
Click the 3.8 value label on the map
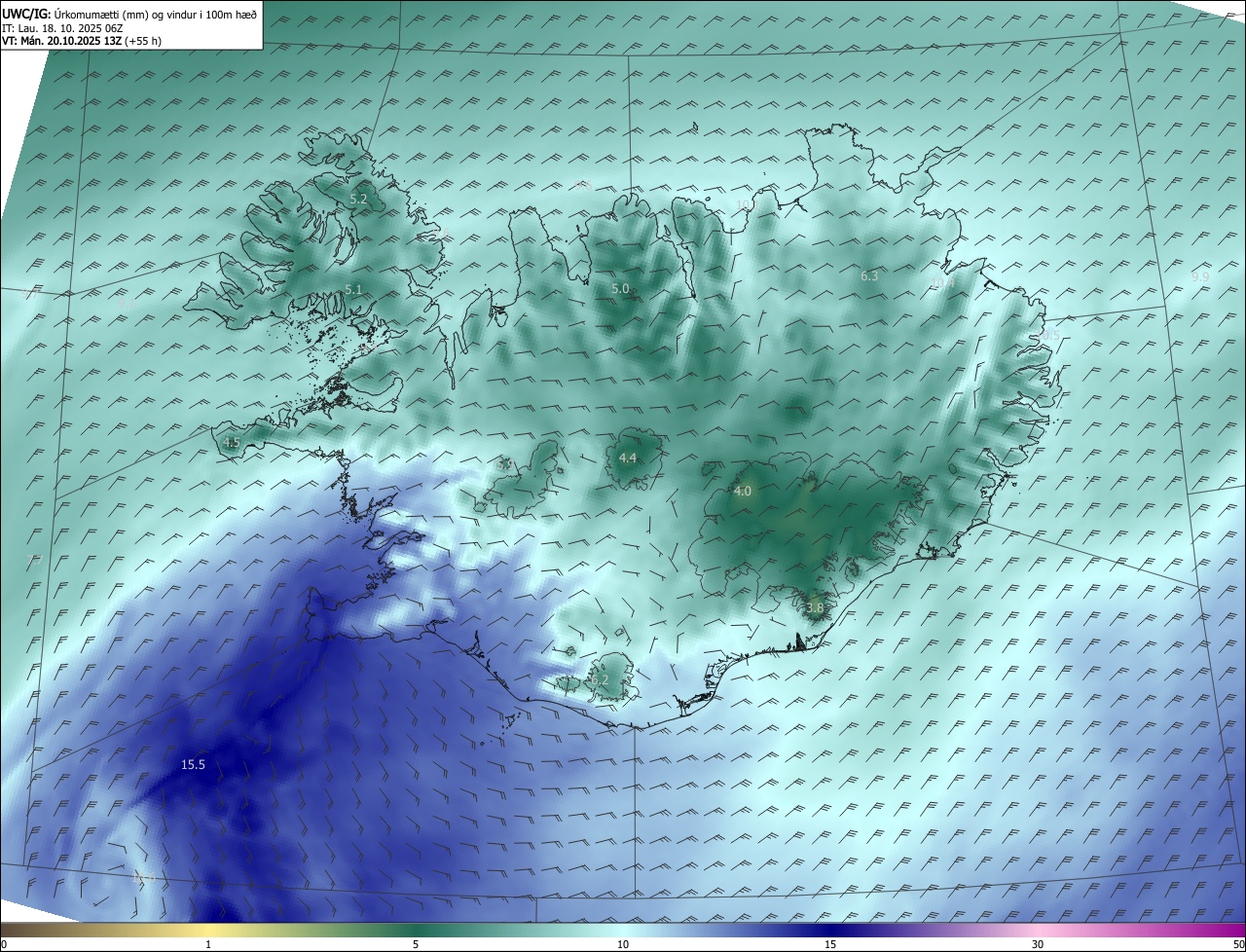point(816,607)
